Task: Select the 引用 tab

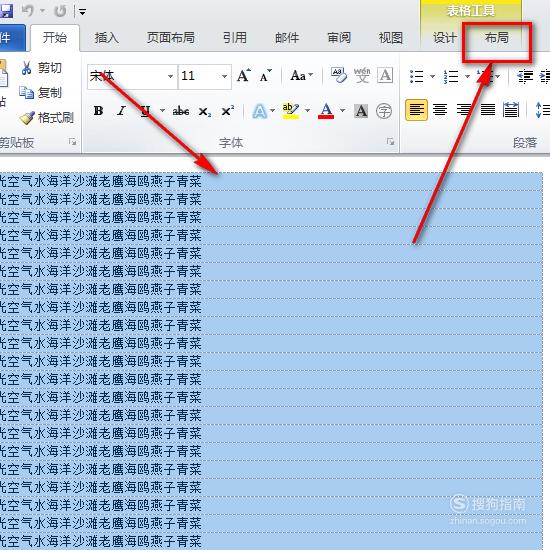Action: 235,38
